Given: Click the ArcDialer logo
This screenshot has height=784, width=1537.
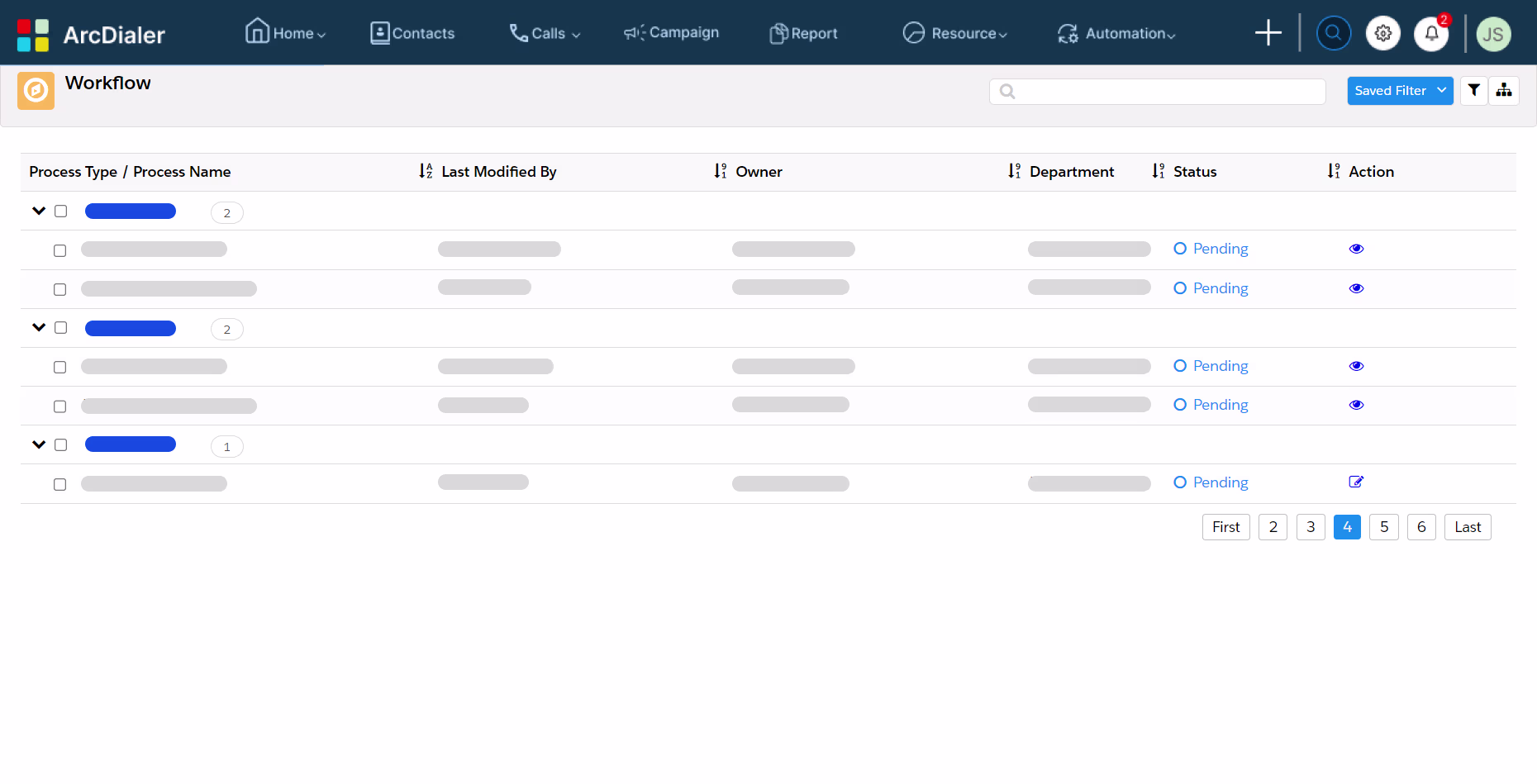Looking at the screenshot, I should click(x=91, y=34).
